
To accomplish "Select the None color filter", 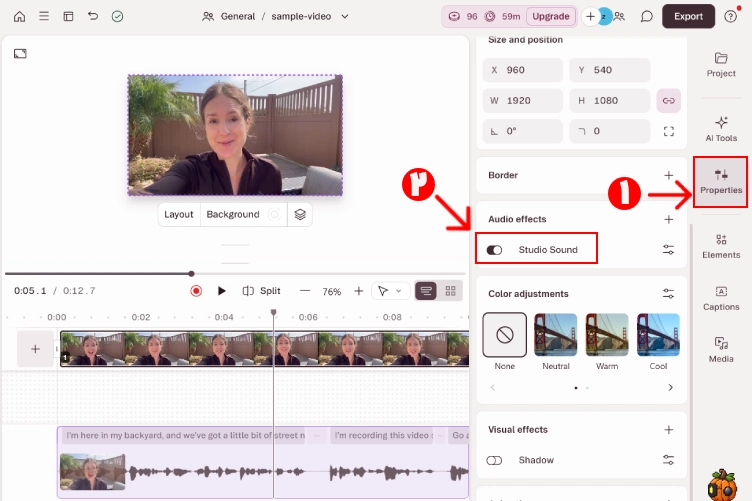I will pyautogui.click(x=505, y=335).
